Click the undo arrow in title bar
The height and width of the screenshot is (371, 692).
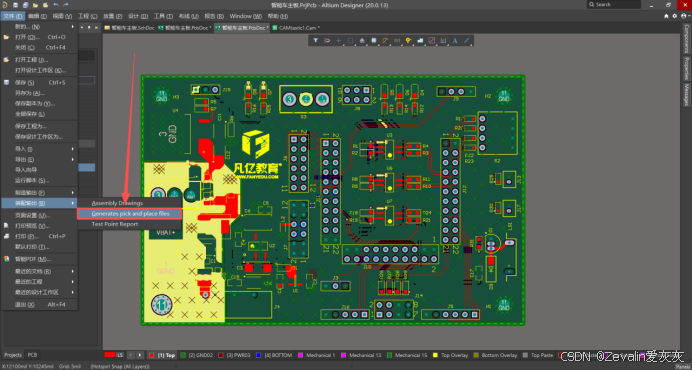tap(56, 5)
